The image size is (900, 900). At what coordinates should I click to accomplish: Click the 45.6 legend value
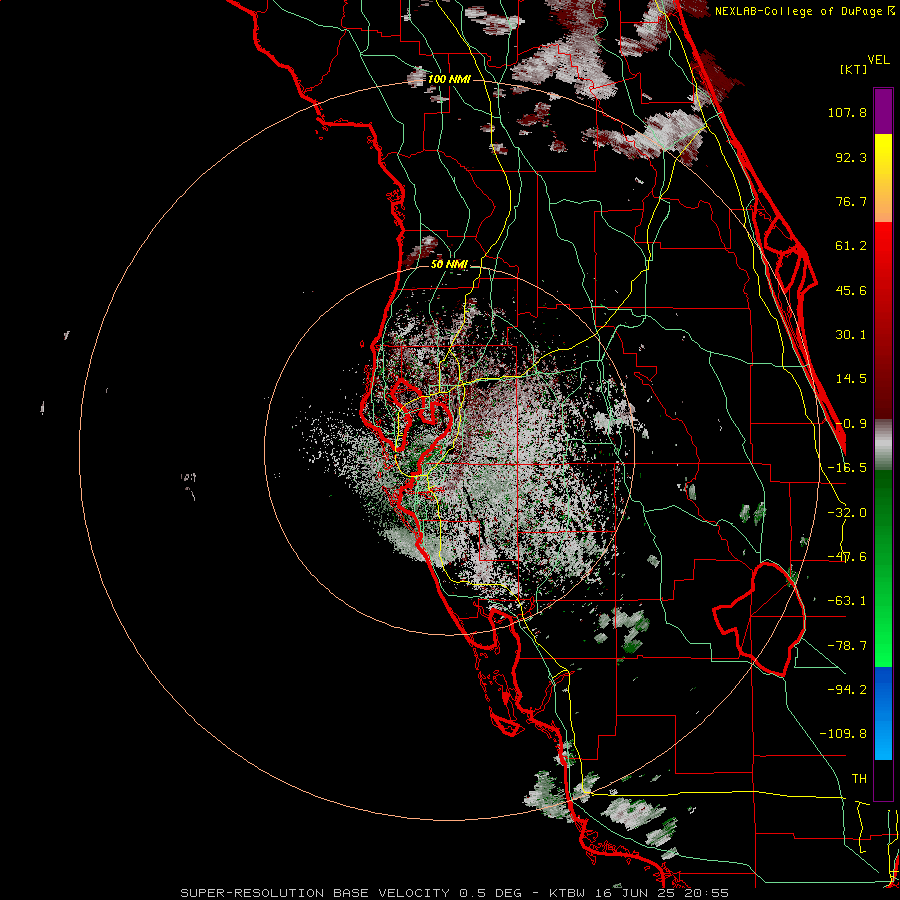851,290
